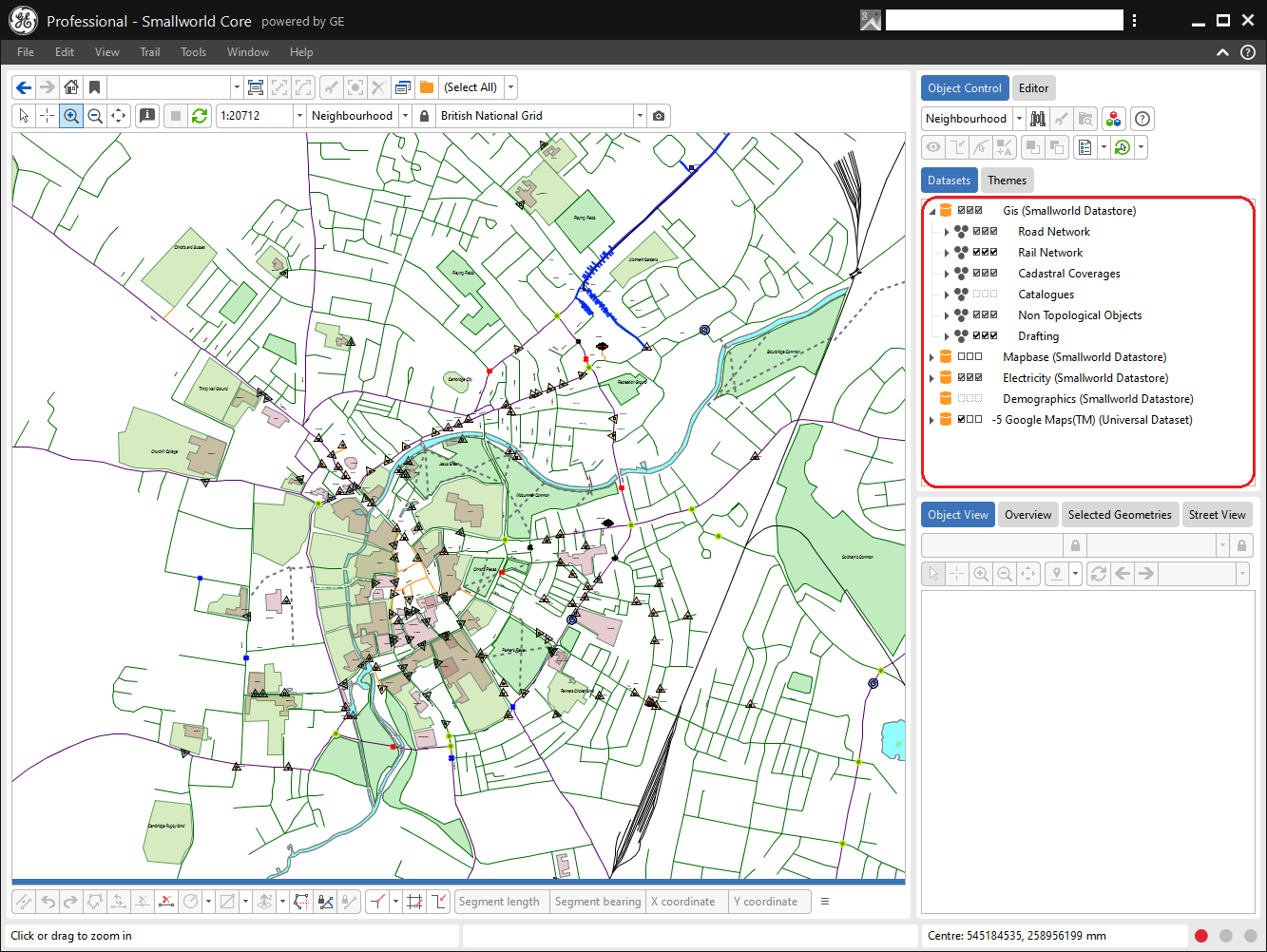Open the British National Grid dropdown
The image size is (1267, 952).
pyautogui.click(x=640, y=116)
